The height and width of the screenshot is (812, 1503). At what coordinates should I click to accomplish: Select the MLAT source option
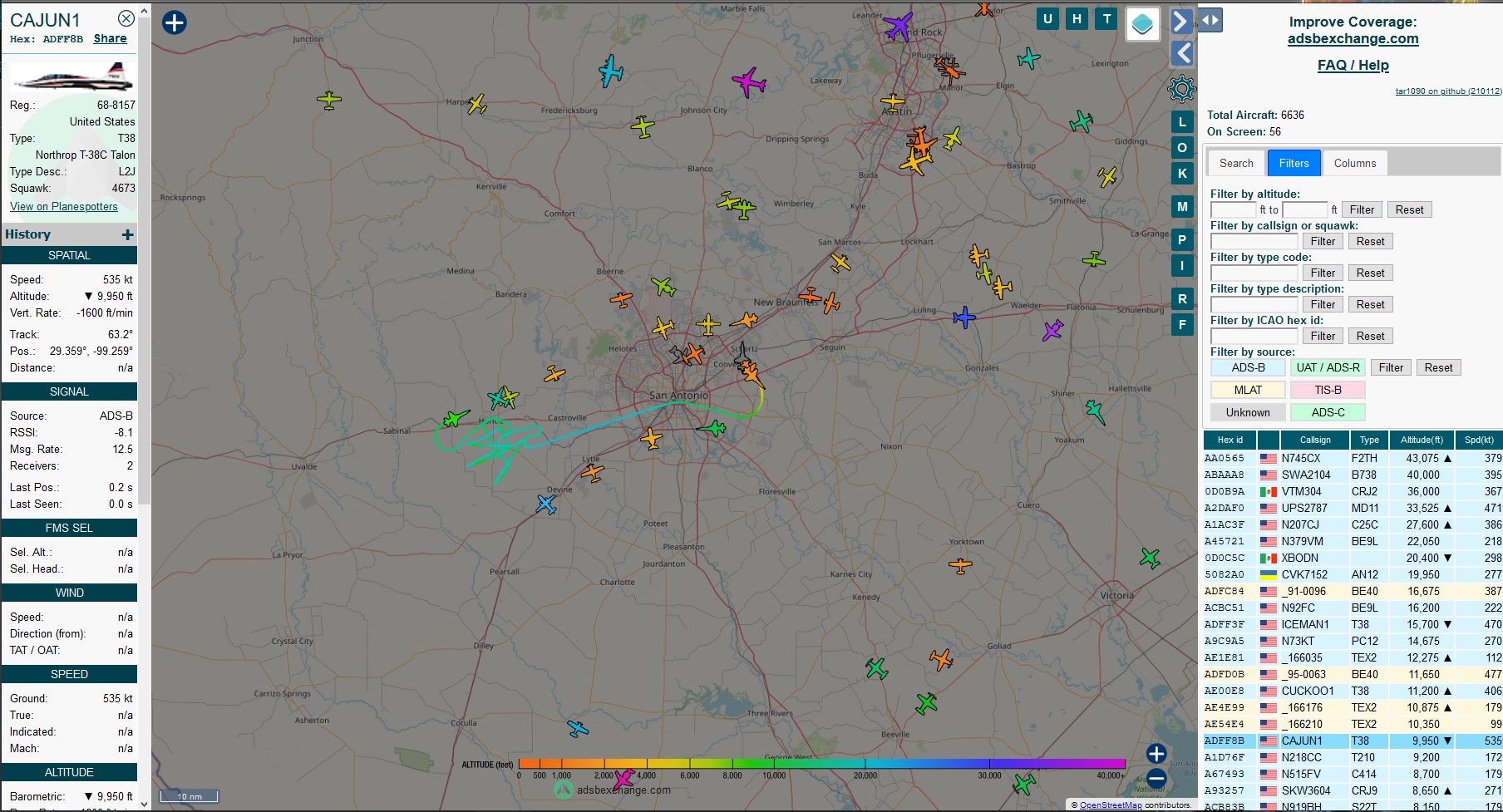1248,390
